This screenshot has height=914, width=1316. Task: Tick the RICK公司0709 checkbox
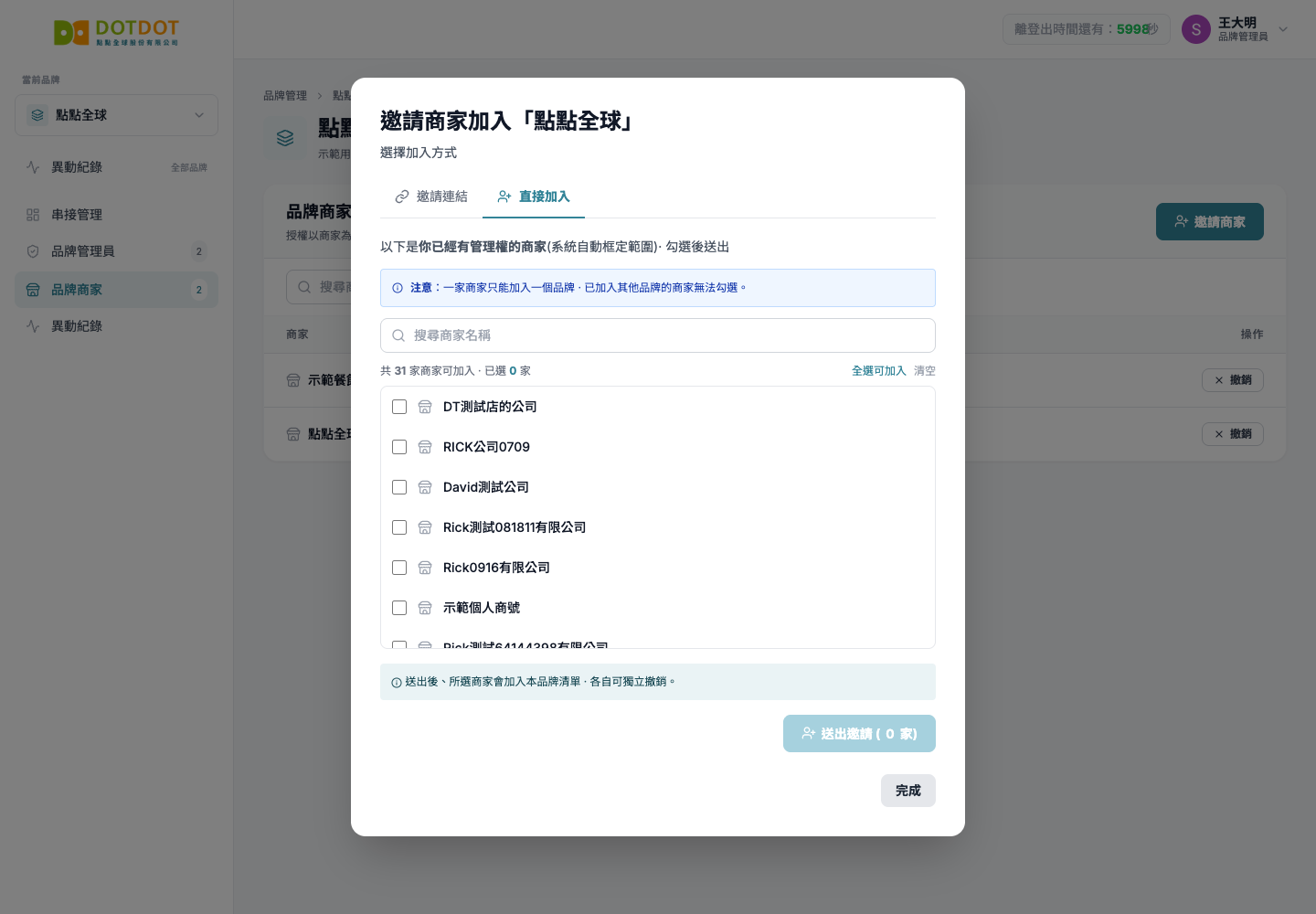coord(399,447)
